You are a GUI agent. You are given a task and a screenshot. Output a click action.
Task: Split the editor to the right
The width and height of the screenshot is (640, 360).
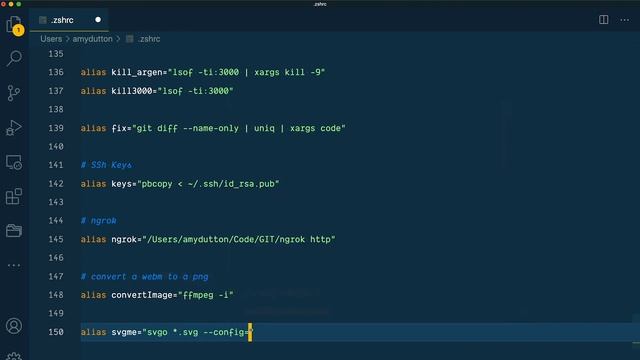pyautogui.click(x=603, y=20)
